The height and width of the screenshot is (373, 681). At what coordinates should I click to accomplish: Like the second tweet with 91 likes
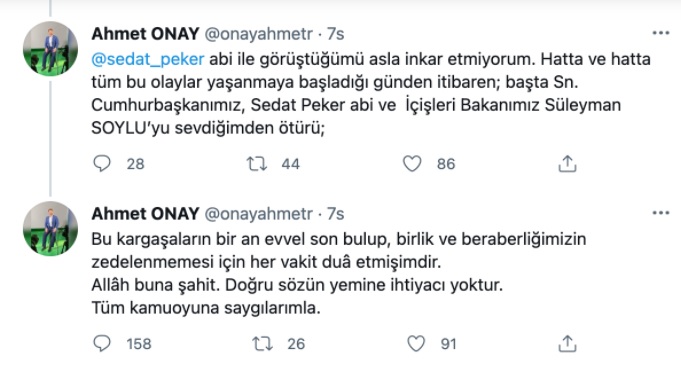(x=416, y=343)
